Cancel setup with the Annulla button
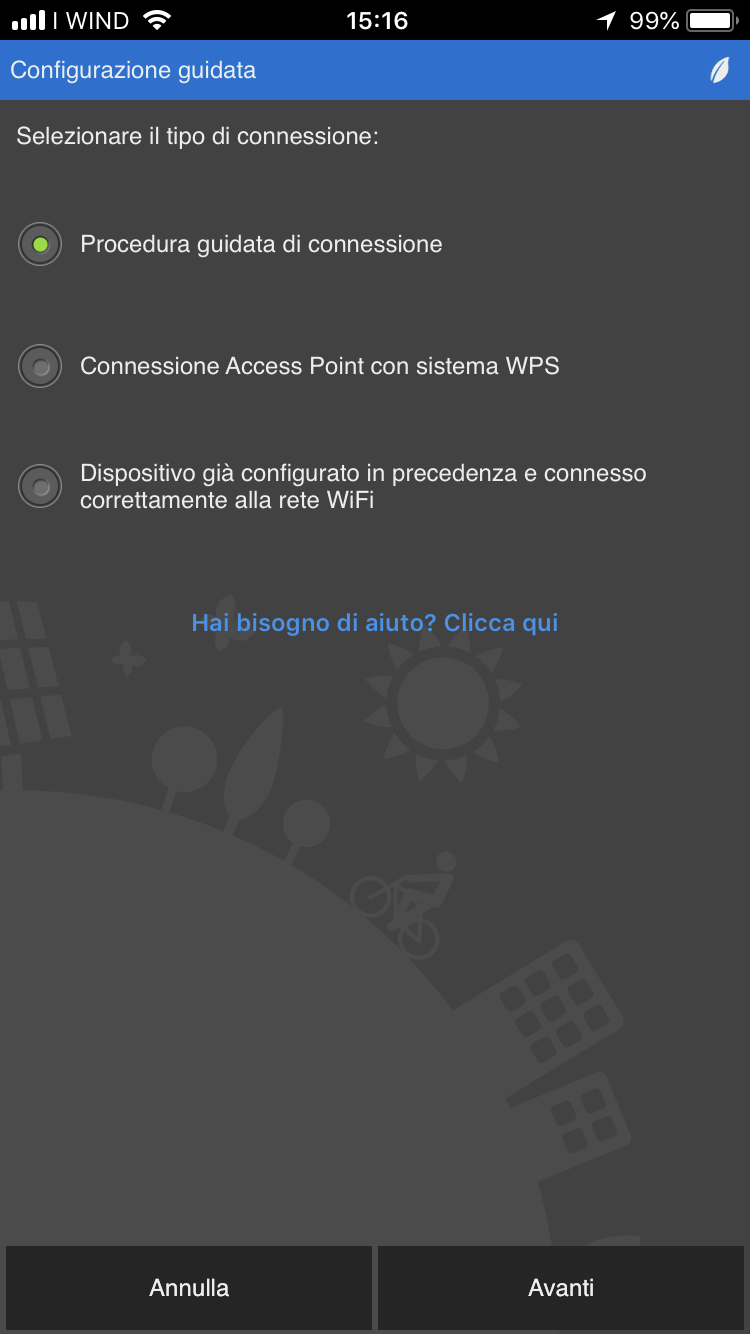This screenshot has width=750, height=1334. [x=189, y=1288]
